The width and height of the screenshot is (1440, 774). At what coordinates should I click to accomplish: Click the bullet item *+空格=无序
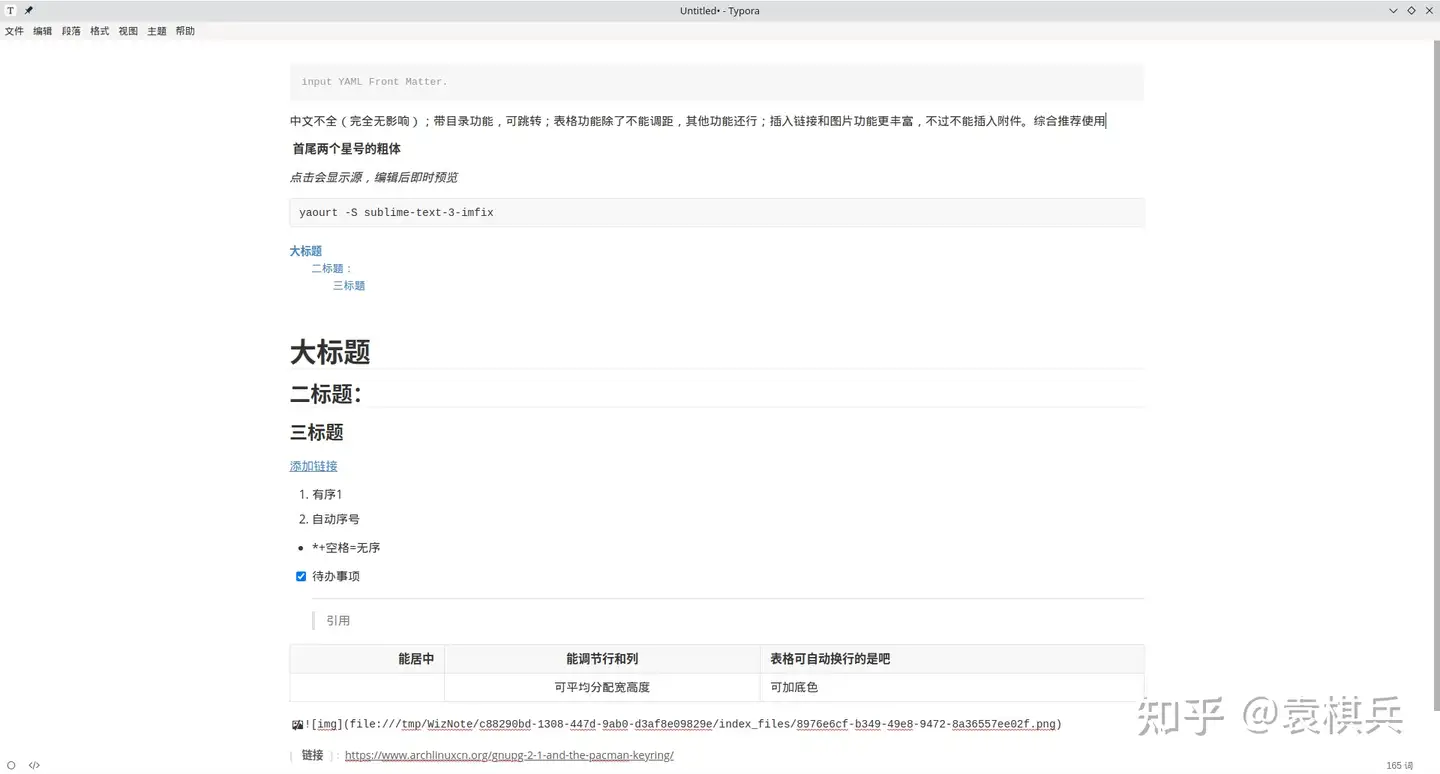tap(346, 548)
